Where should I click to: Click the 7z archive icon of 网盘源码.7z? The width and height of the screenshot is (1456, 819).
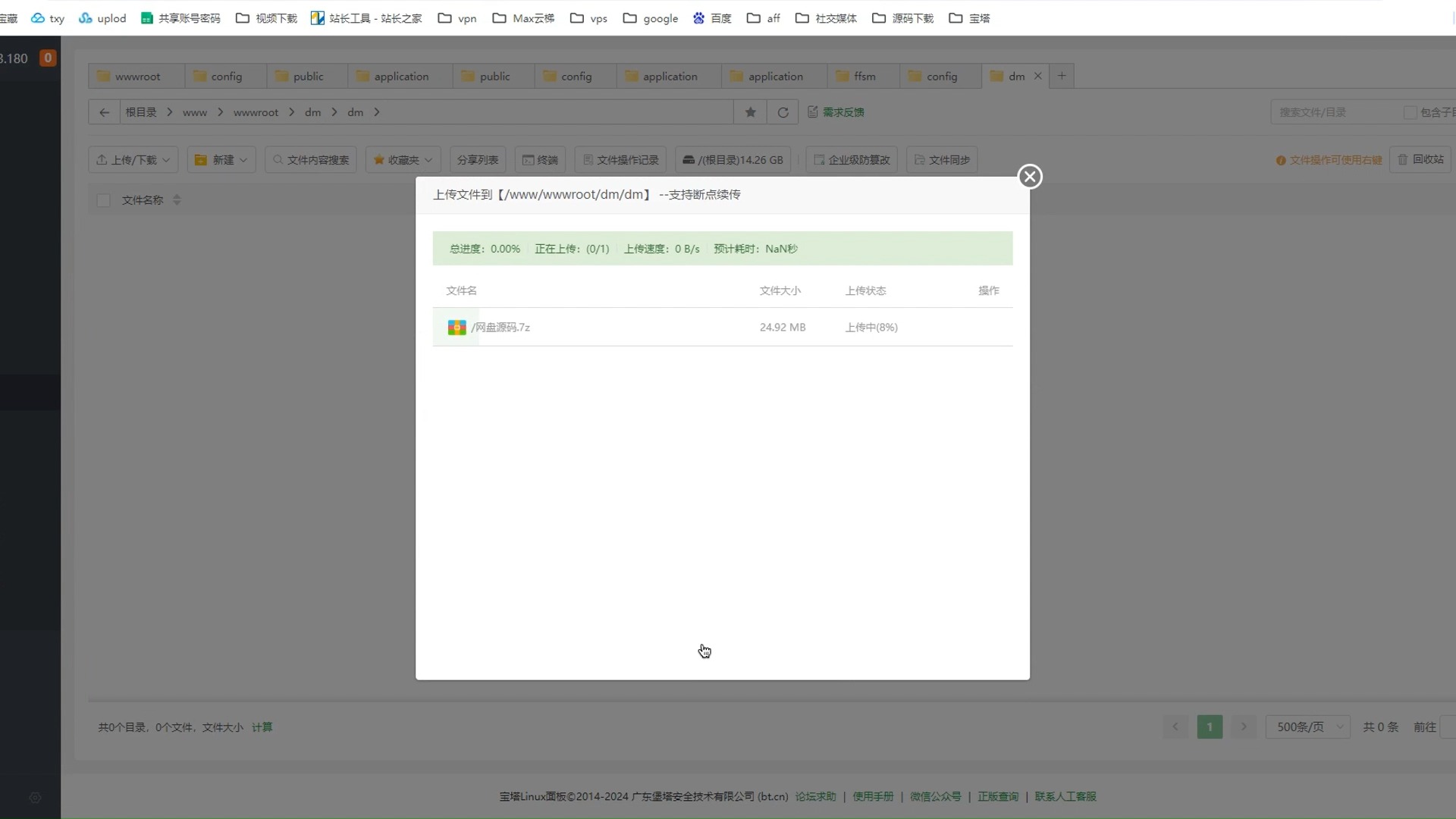point(457,328)
